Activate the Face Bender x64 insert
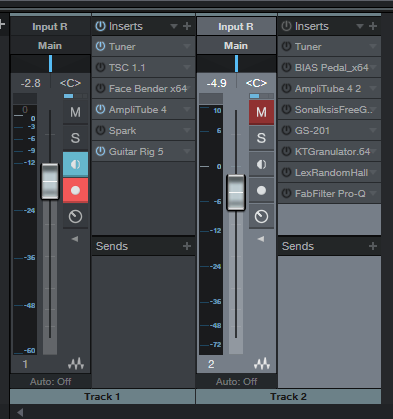The image size is (393, 419). [x=100, y=88]
